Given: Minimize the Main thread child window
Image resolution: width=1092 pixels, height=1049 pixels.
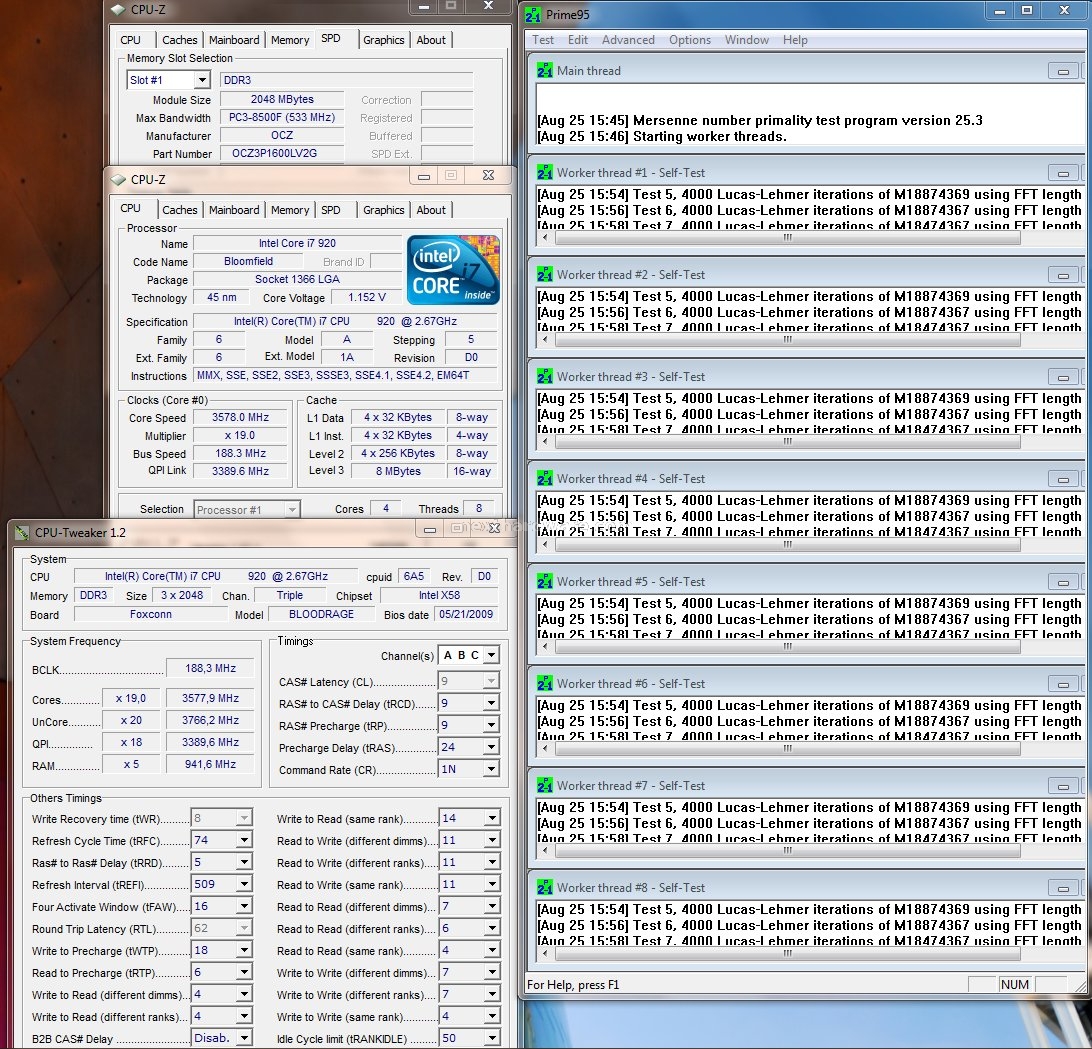Looking at the screenshot, I should pyautogui.click(x=1063, y=71).
